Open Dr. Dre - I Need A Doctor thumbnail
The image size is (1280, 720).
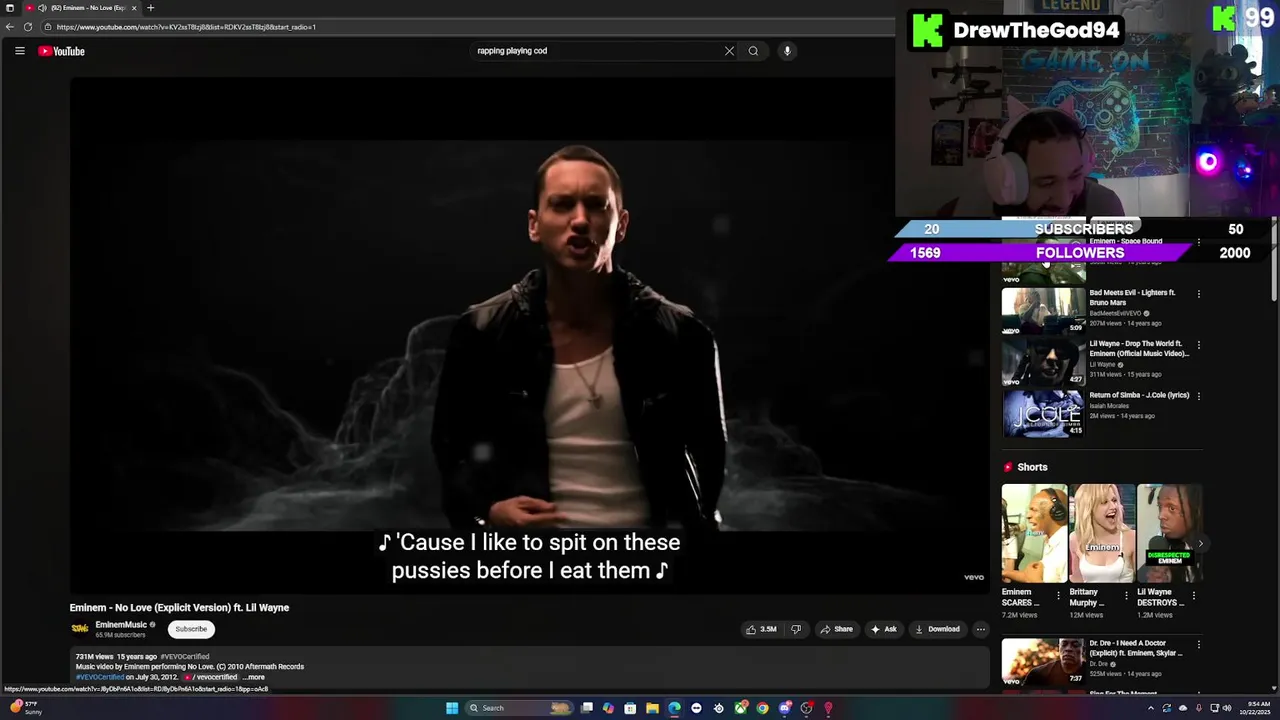coord(1043,662)
